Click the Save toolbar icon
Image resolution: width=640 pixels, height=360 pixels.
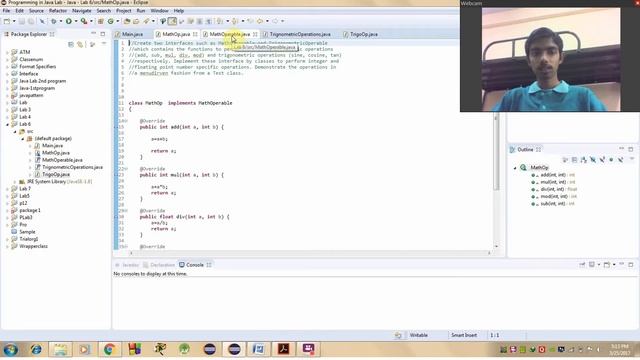[22, 21]
